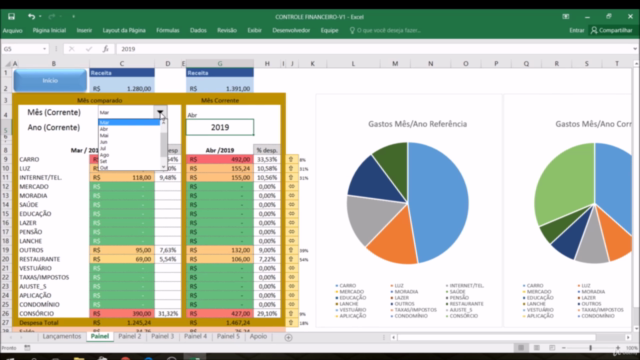The image size is (640, 360).
Task: Open the Insert Function fx dialog
Action: 105,49
